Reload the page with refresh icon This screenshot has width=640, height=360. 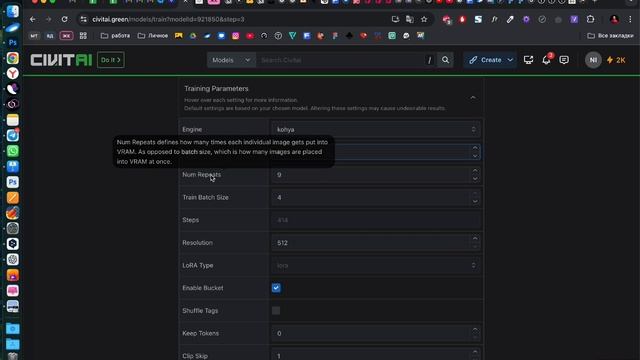pyautogui.click(x=64, y=19)
